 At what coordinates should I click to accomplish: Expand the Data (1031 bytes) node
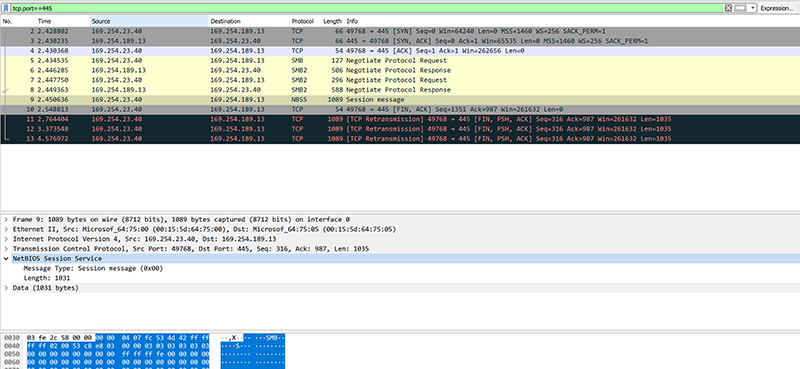pos(6,288)
